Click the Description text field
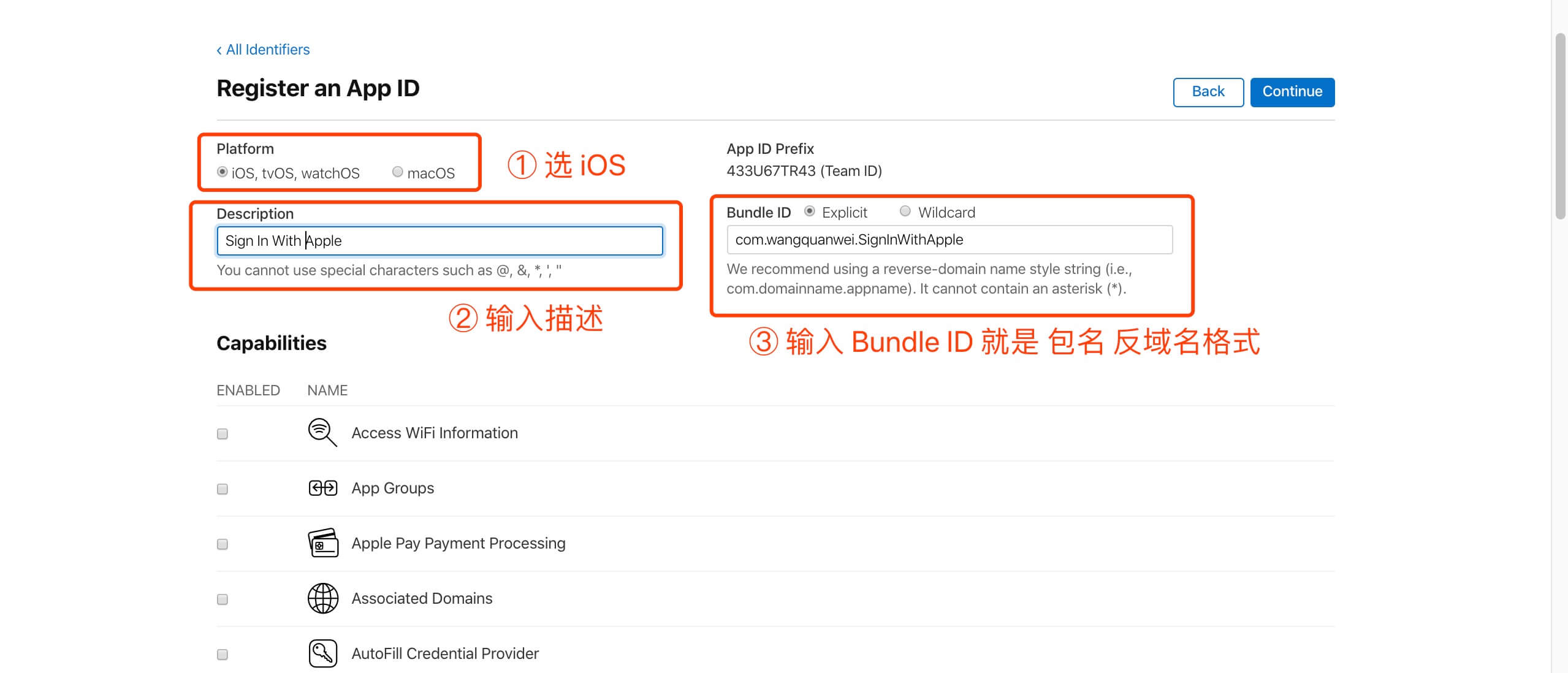 click(440, 240)
